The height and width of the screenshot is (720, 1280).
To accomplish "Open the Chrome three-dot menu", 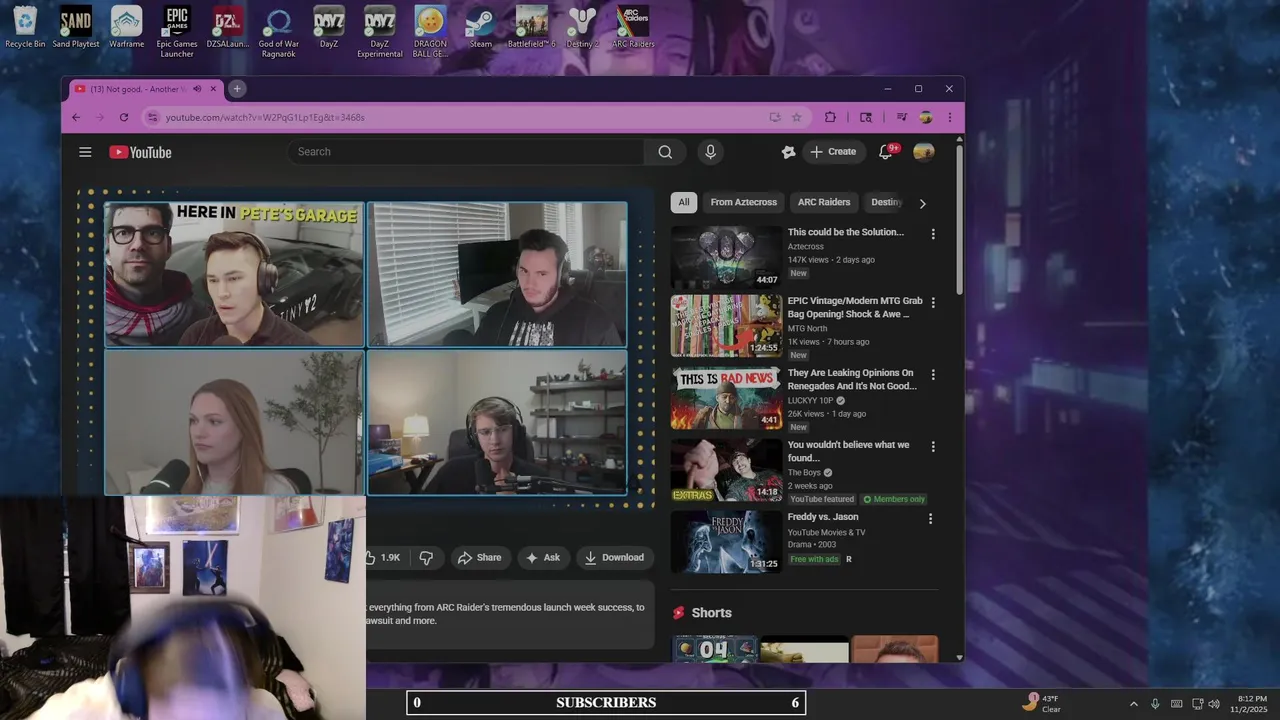I will click(949, 117).
